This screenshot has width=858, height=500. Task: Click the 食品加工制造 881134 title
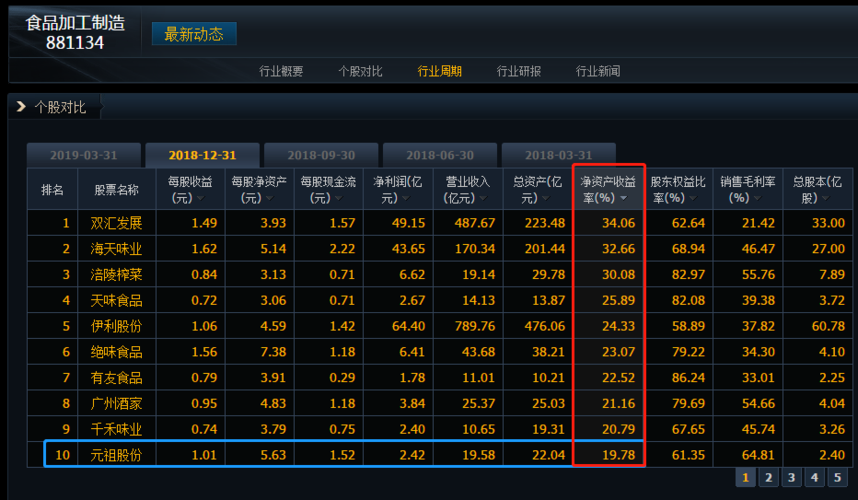75,32
